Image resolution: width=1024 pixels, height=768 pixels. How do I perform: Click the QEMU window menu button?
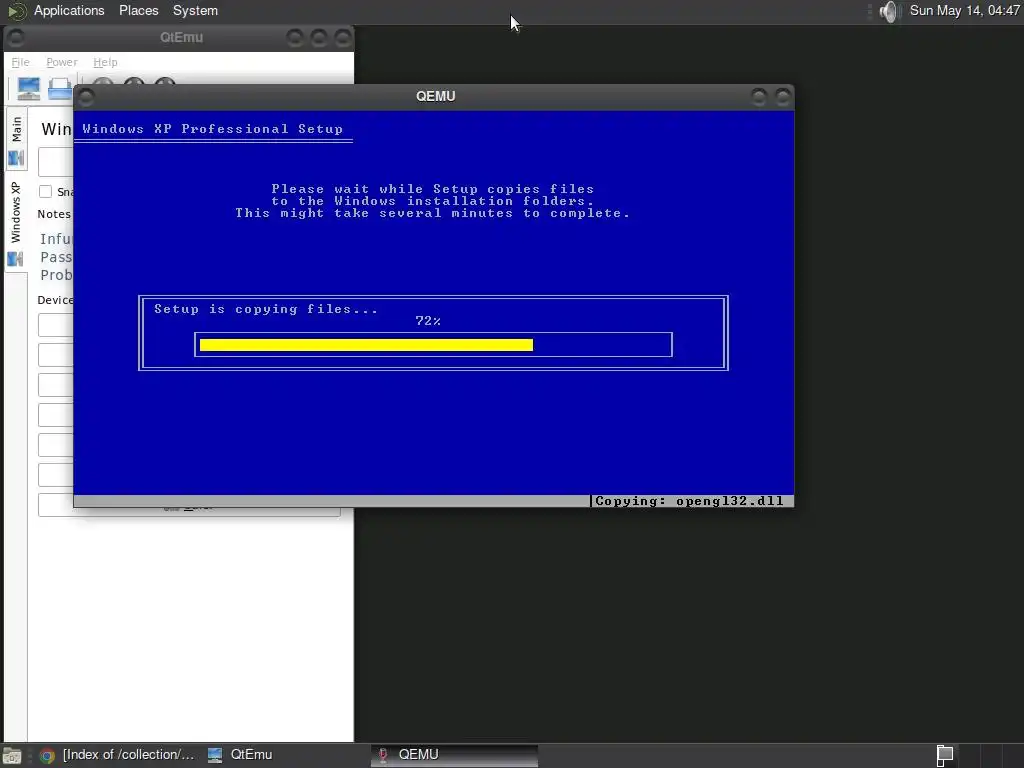pyautogui.click(x=86, y=97)
